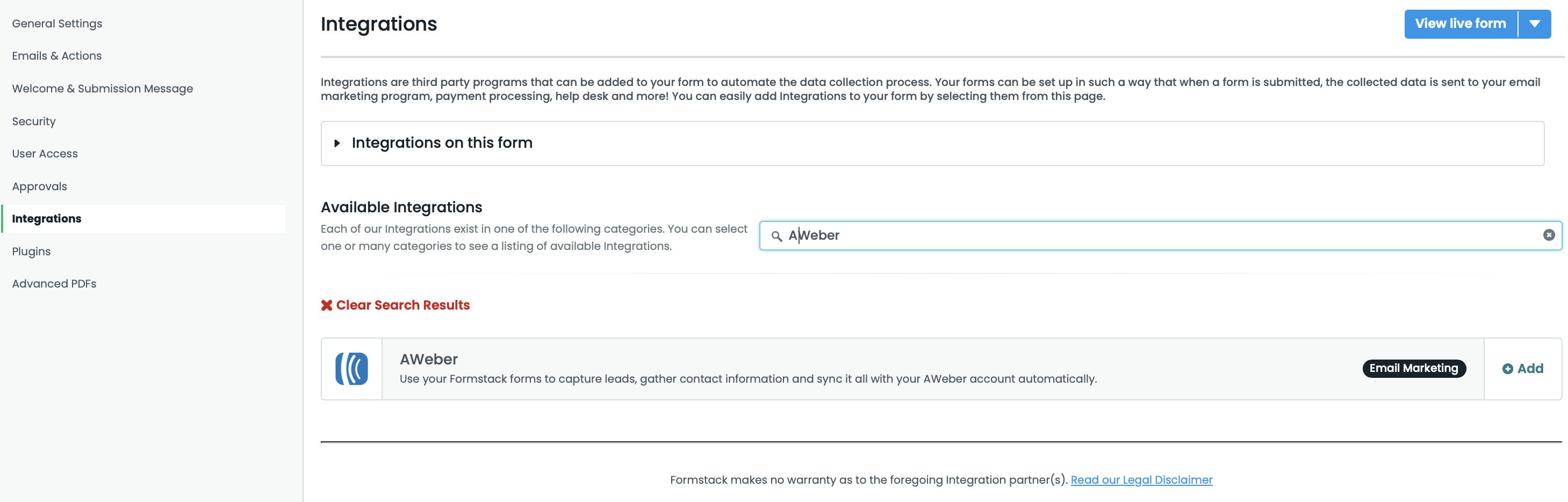This screenshot has height=502, width=1568.
Task: Open Plugins from the sidebar
Action: coord(32,252)
